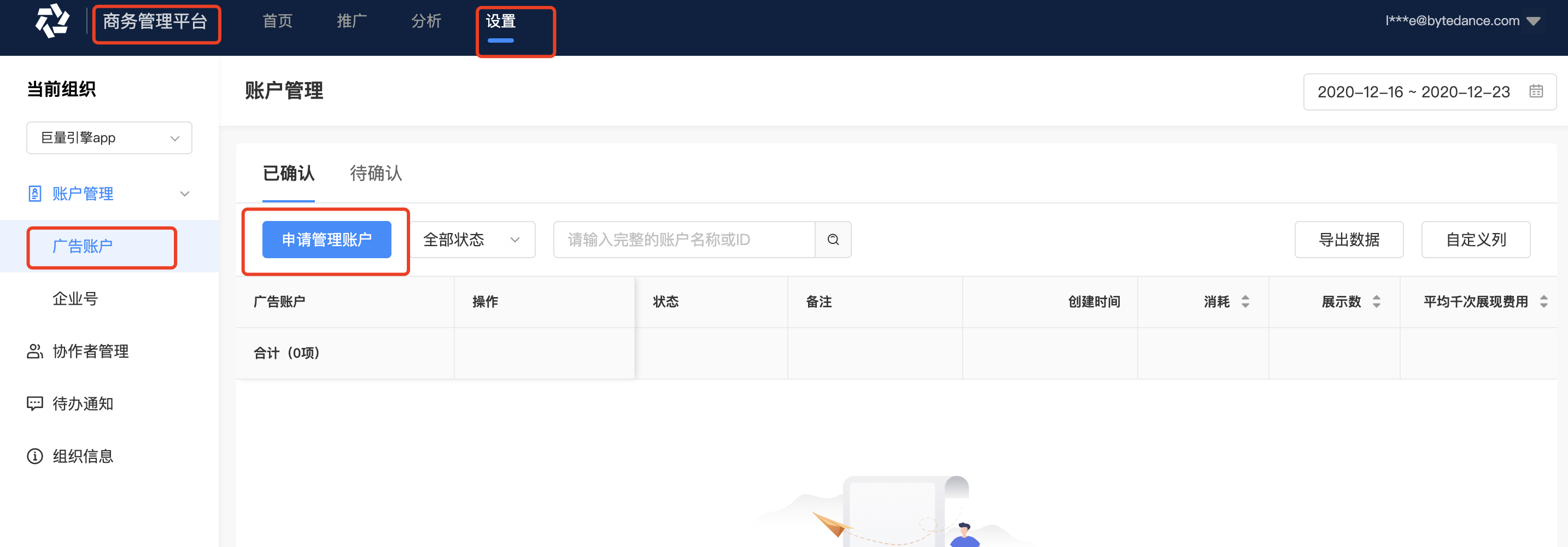
Task: Open 组织信息 in the sidebar
Action: pos(83,456)
